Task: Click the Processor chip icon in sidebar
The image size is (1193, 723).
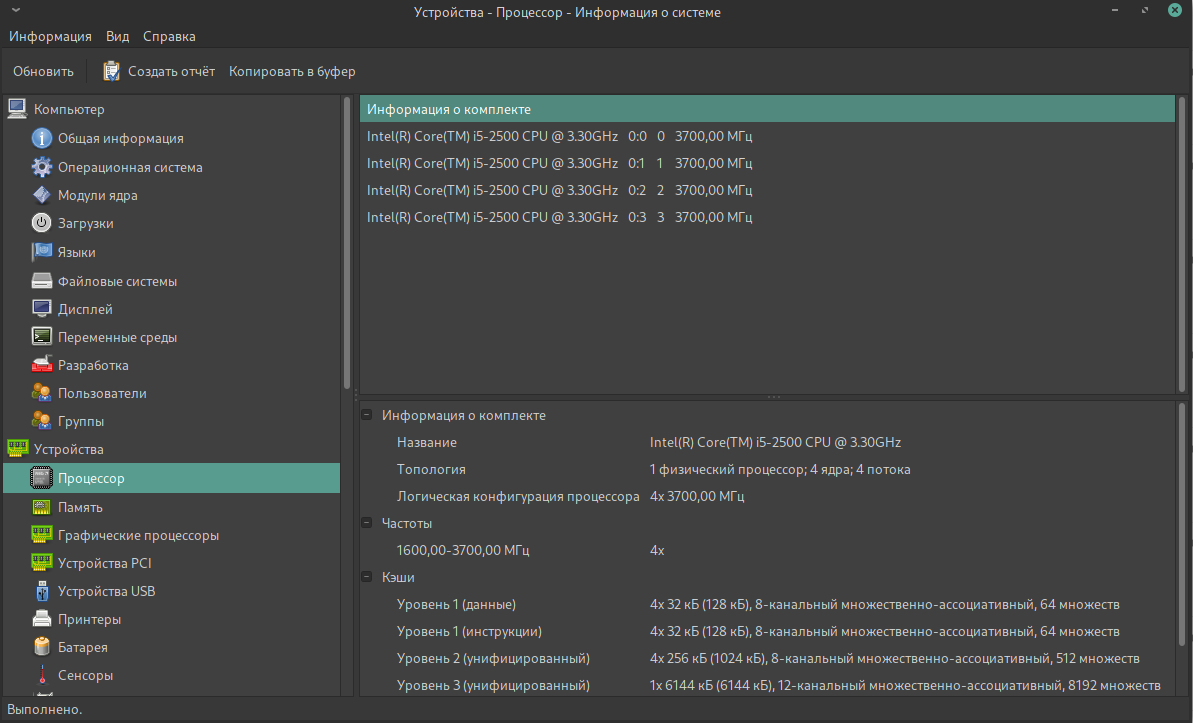Action: pos(42,478)
